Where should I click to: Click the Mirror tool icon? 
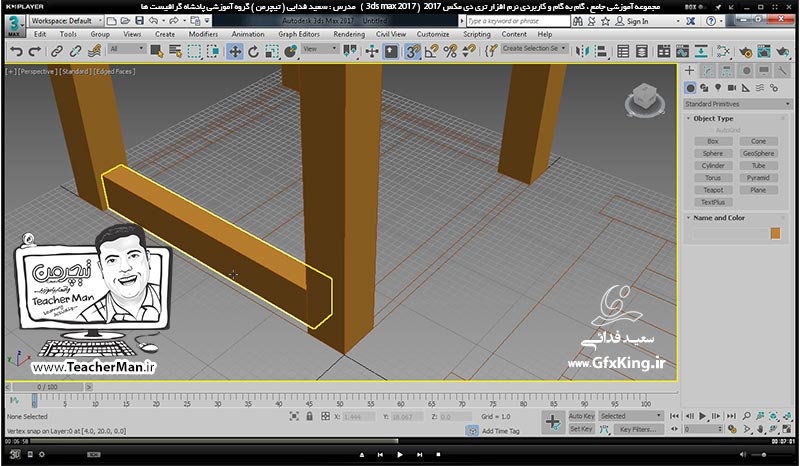(582, 51)
